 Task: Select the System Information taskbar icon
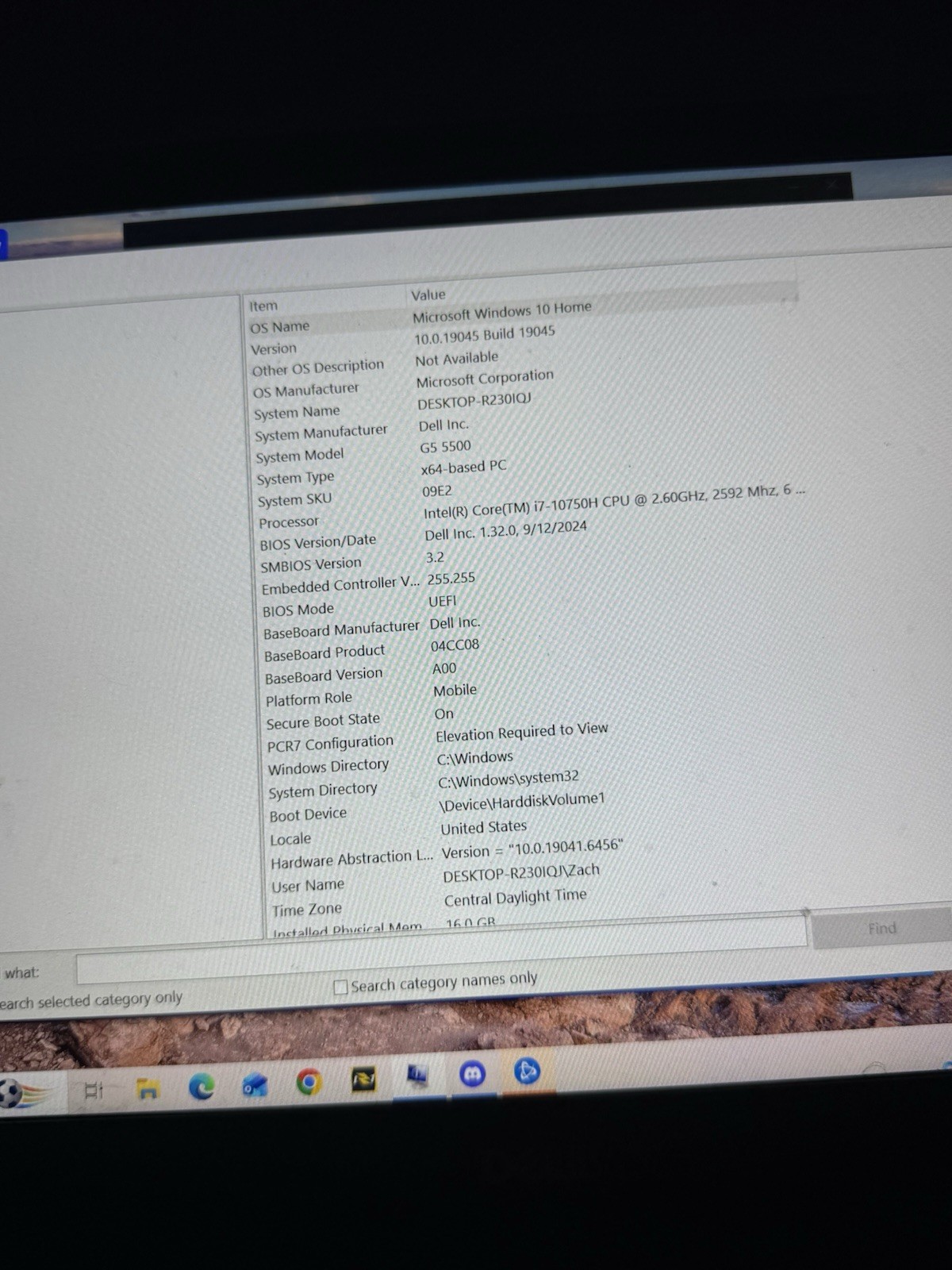coord(418,1076)
